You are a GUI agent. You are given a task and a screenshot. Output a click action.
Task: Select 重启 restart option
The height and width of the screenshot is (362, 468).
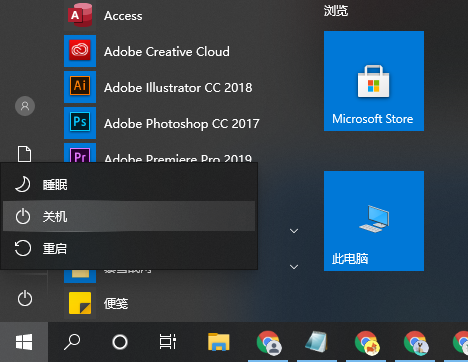129,248
